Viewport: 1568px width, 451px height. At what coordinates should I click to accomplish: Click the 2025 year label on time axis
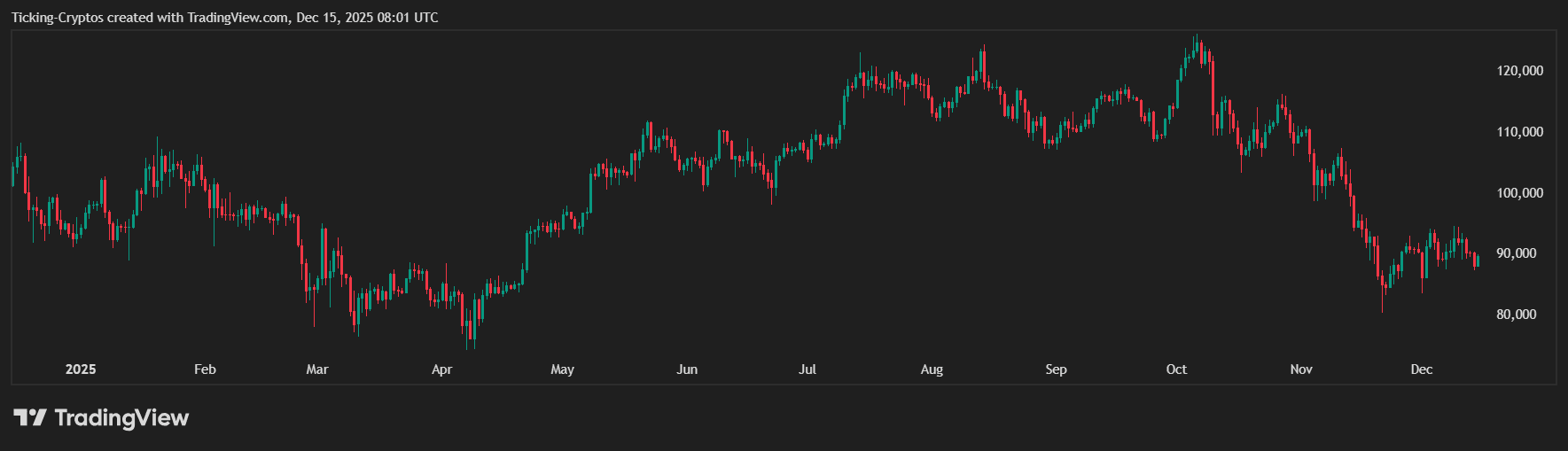(x=81, y=369)
